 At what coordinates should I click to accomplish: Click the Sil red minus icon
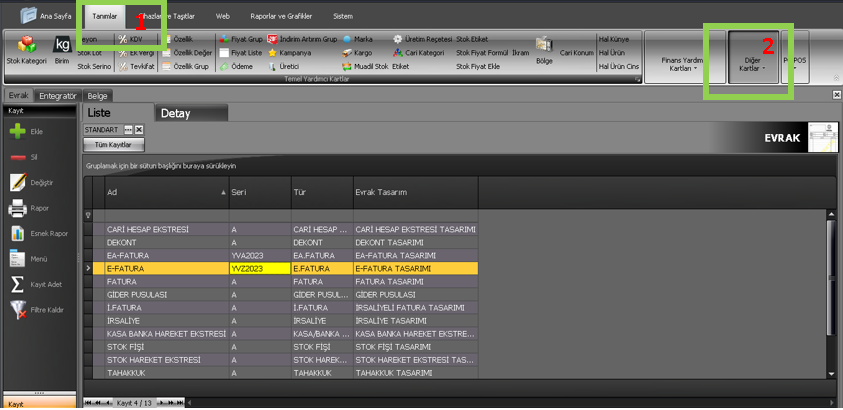pos(17,157)
